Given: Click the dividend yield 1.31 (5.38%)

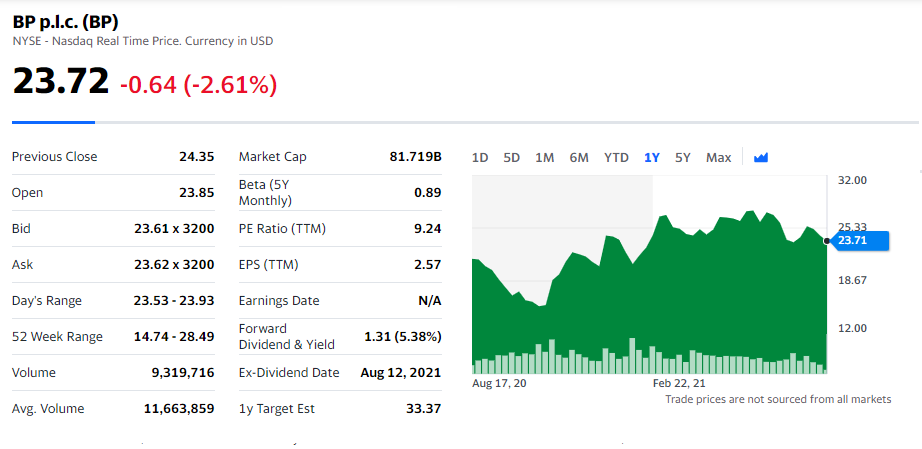Looking at the screenshot, I should 403,337.
